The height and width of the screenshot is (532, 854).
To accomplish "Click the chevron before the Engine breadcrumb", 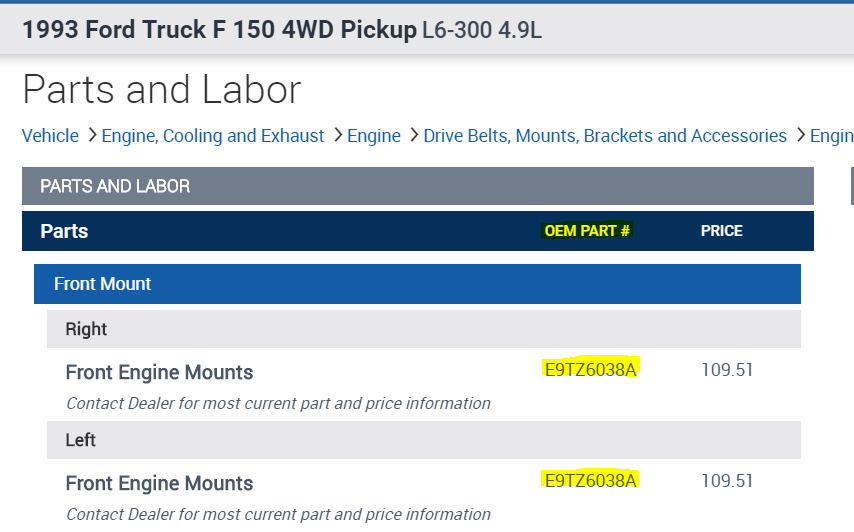I will [x=338, y=135].
